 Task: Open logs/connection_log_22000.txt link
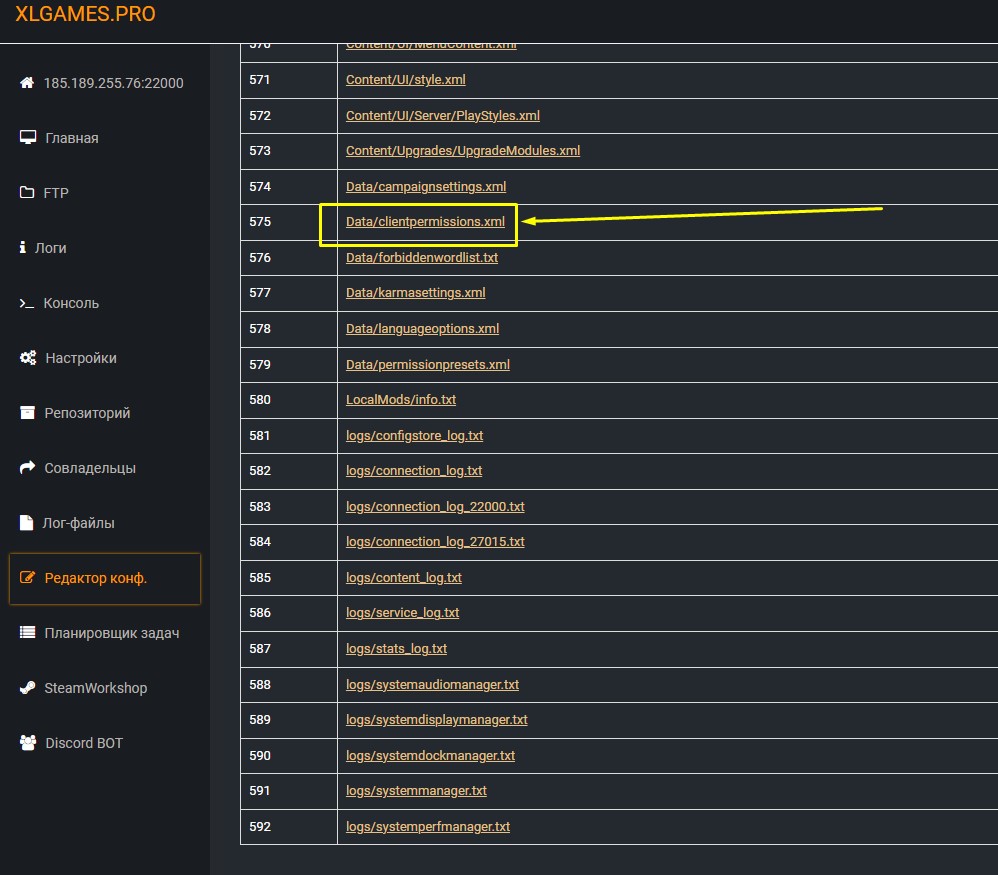435,506
